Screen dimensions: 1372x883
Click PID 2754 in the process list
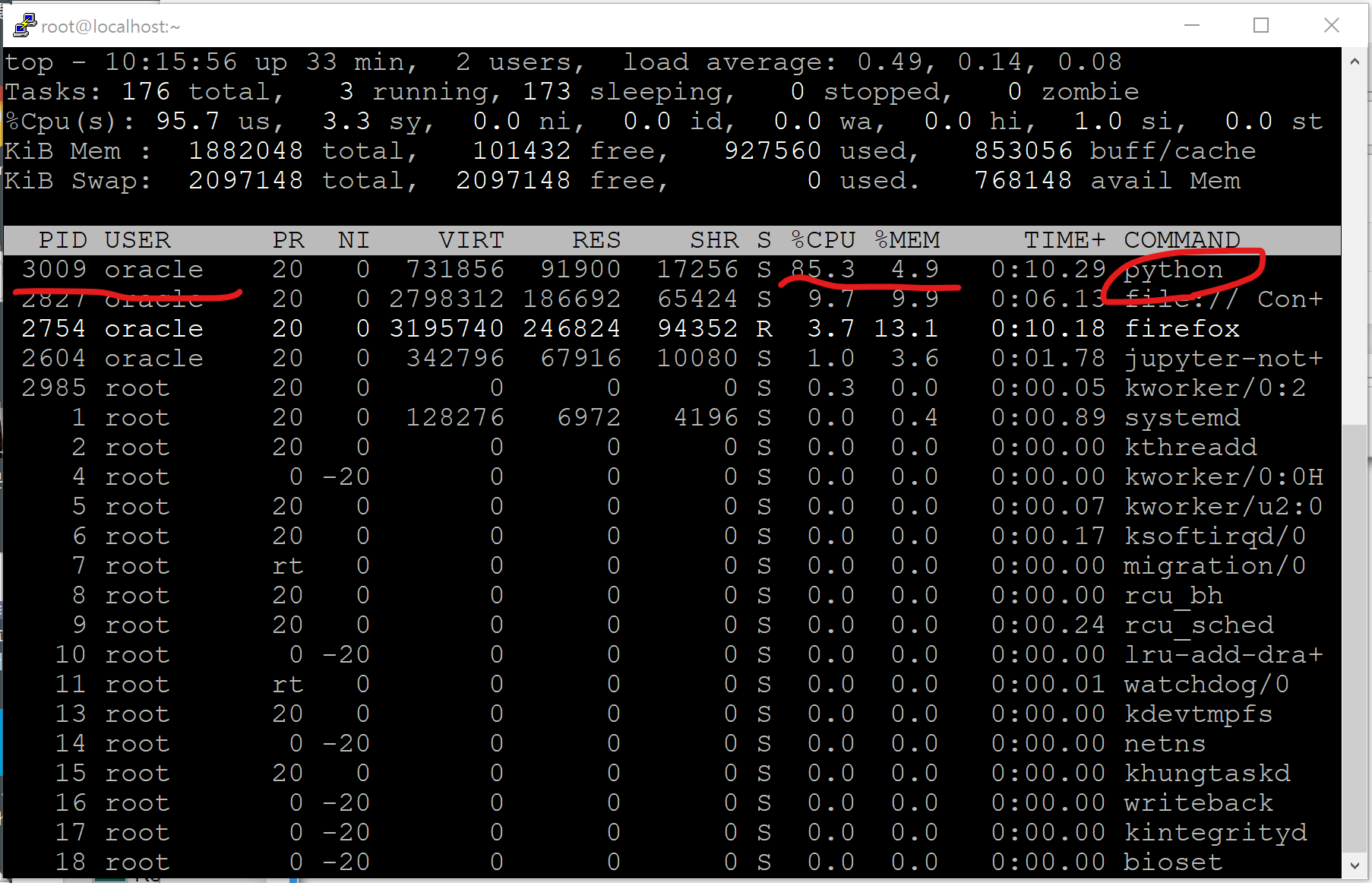(x=54, y=328)
